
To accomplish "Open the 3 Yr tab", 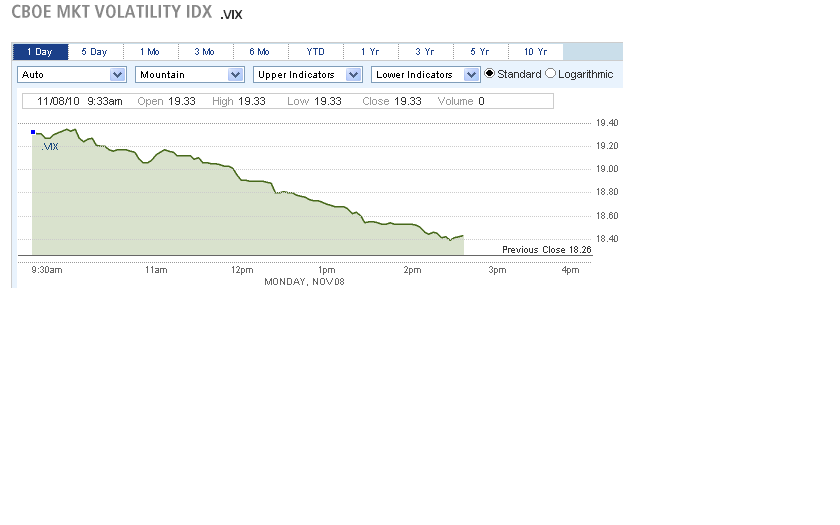I will click(425, 52).
